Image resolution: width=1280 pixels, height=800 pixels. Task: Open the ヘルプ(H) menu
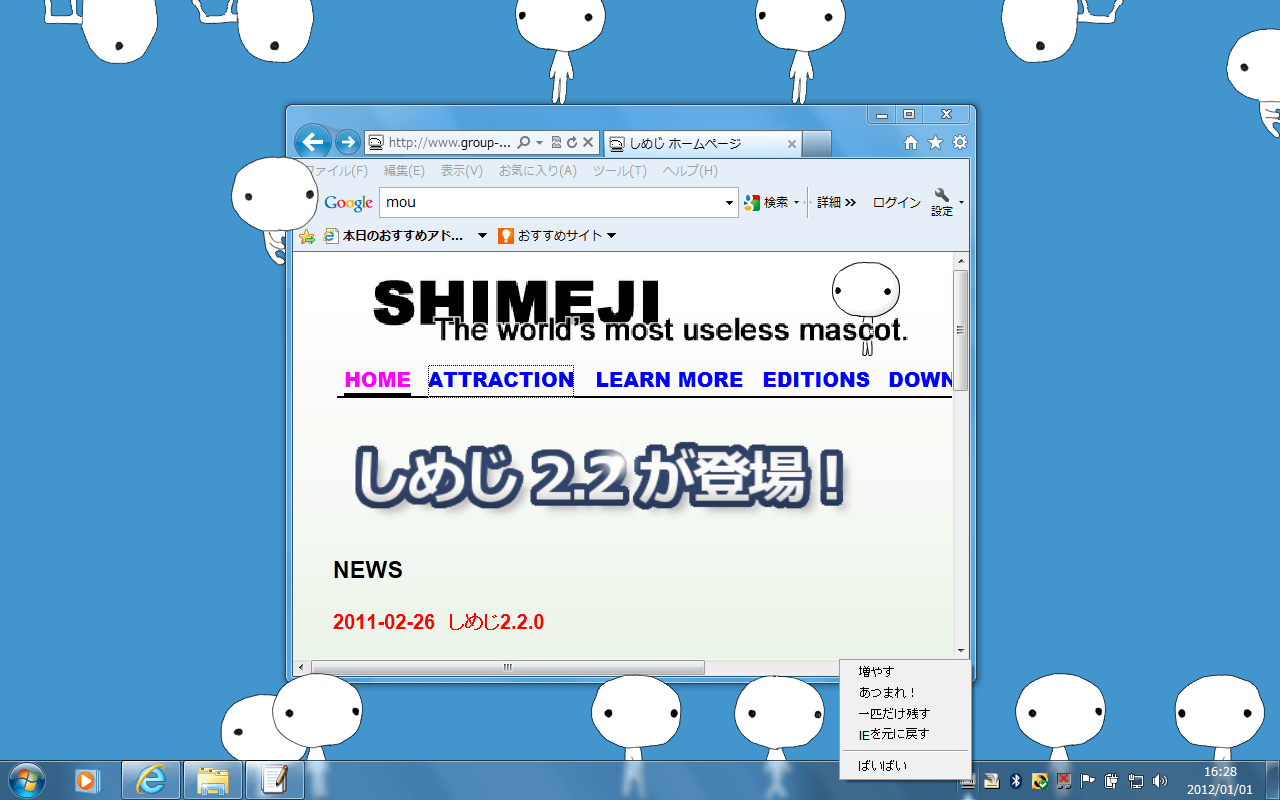tap(690, 171)
